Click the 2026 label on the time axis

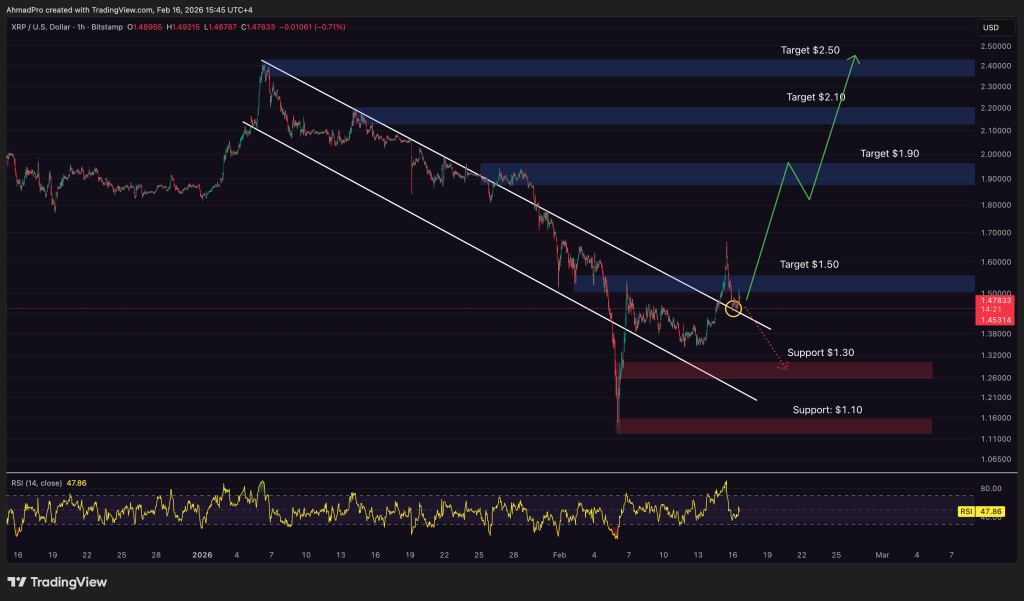(203, 554)
